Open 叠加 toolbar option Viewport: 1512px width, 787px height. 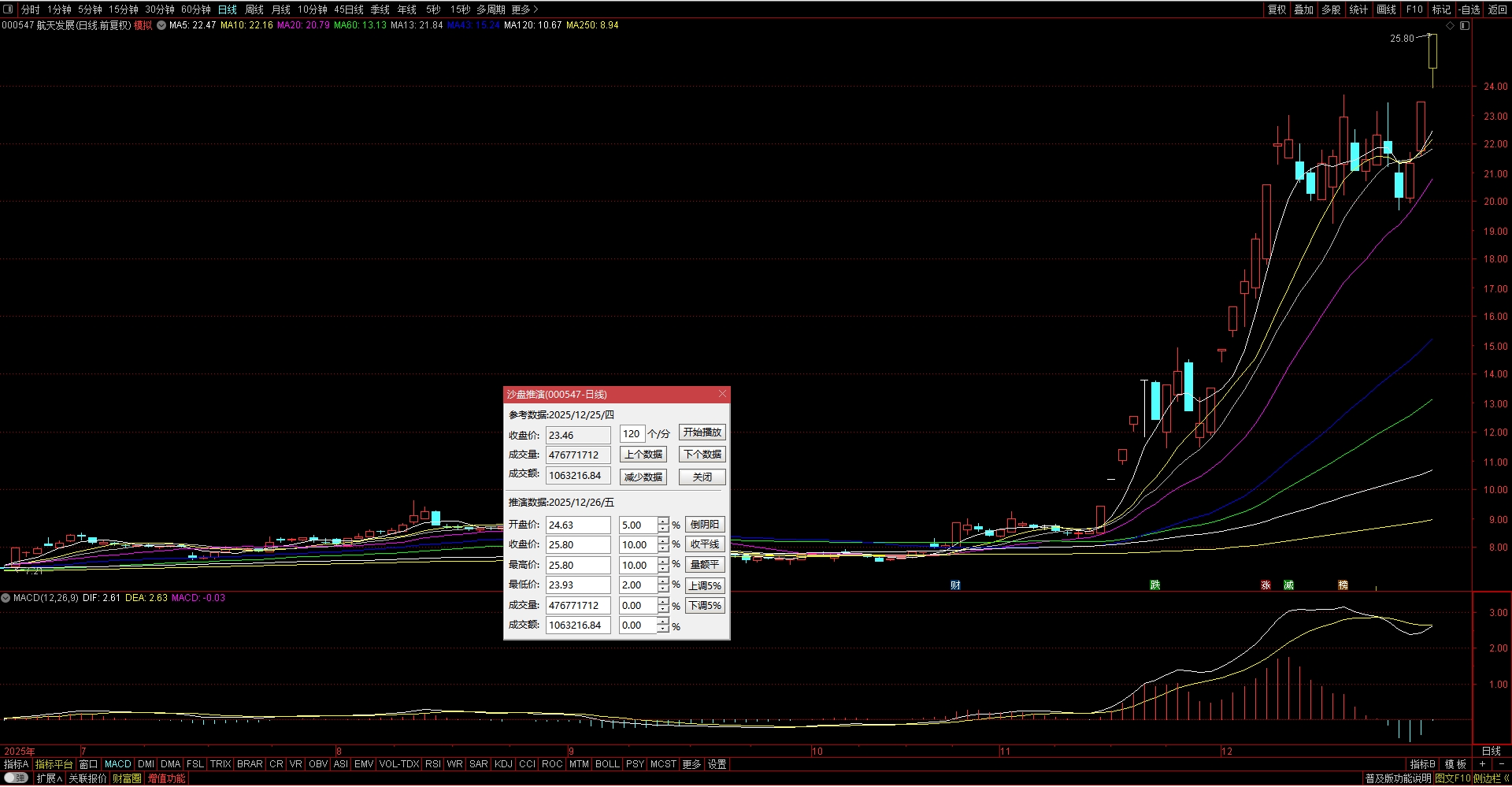(x=1303, y=9)
